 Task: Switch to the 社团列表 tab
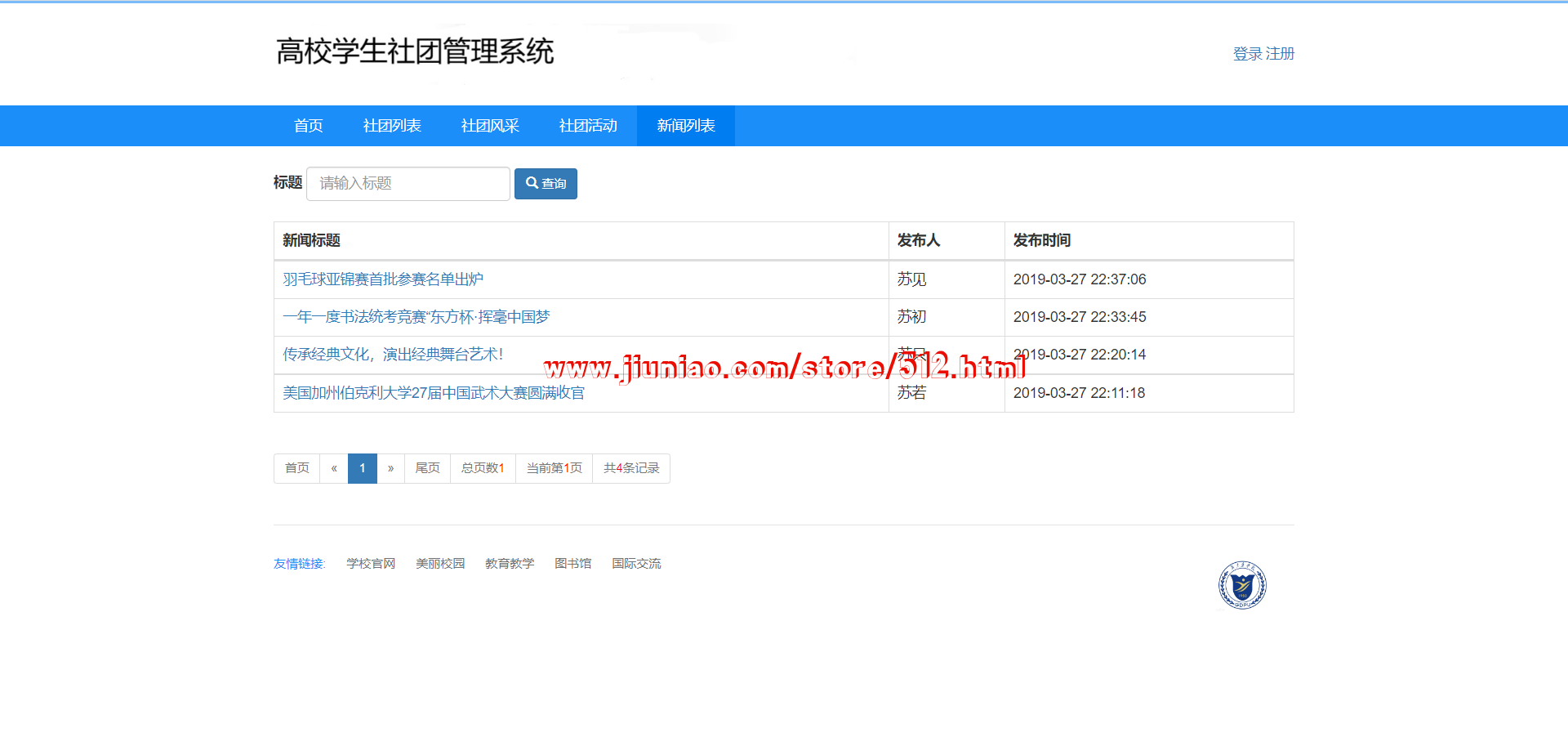tap(392, 126)
